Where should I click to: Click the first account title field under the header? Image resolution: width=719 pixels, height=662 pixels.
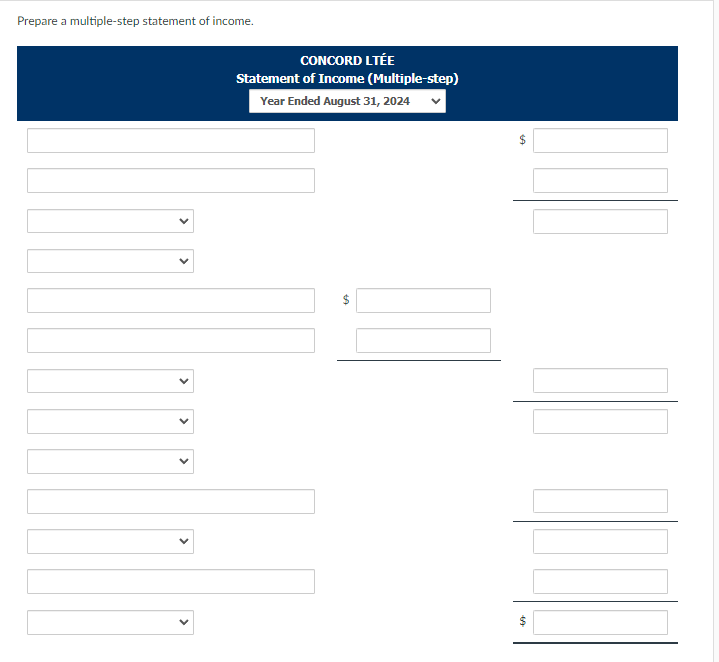[x=171, y=140]
